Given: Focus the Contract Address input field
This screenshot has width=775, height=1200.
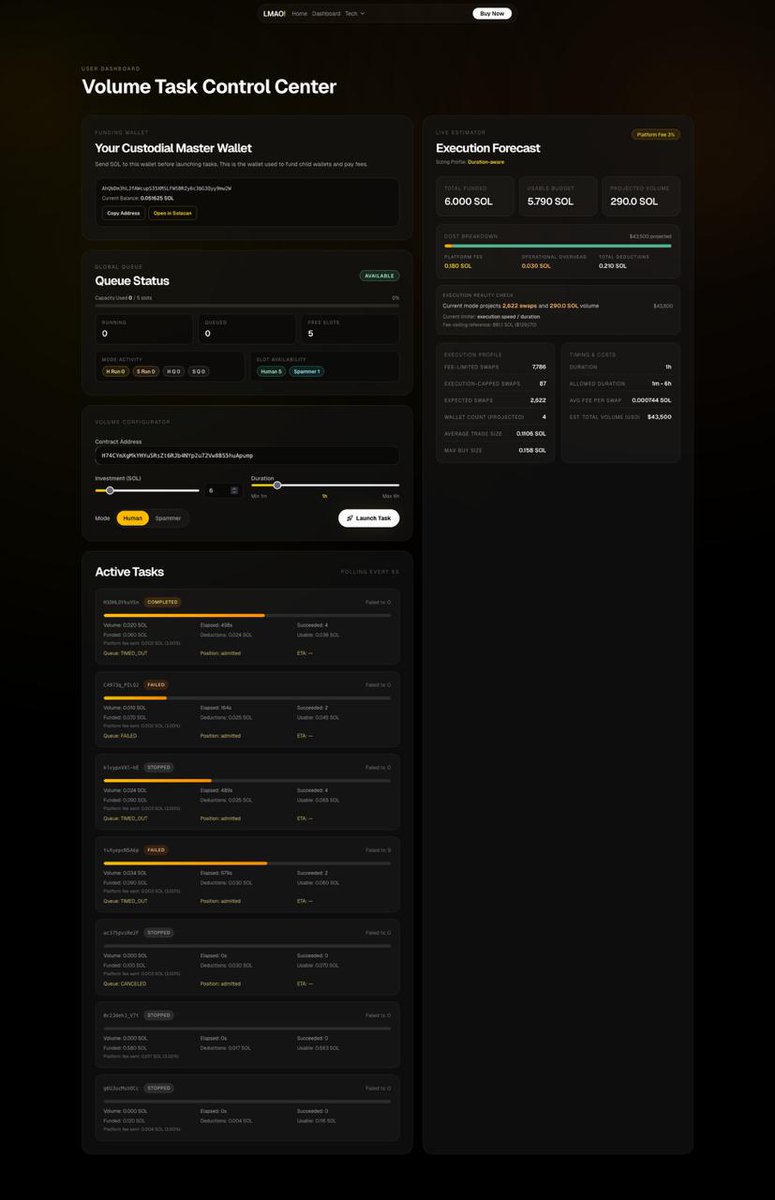Looking at the screenshot, I should click(x=247, y=455).
